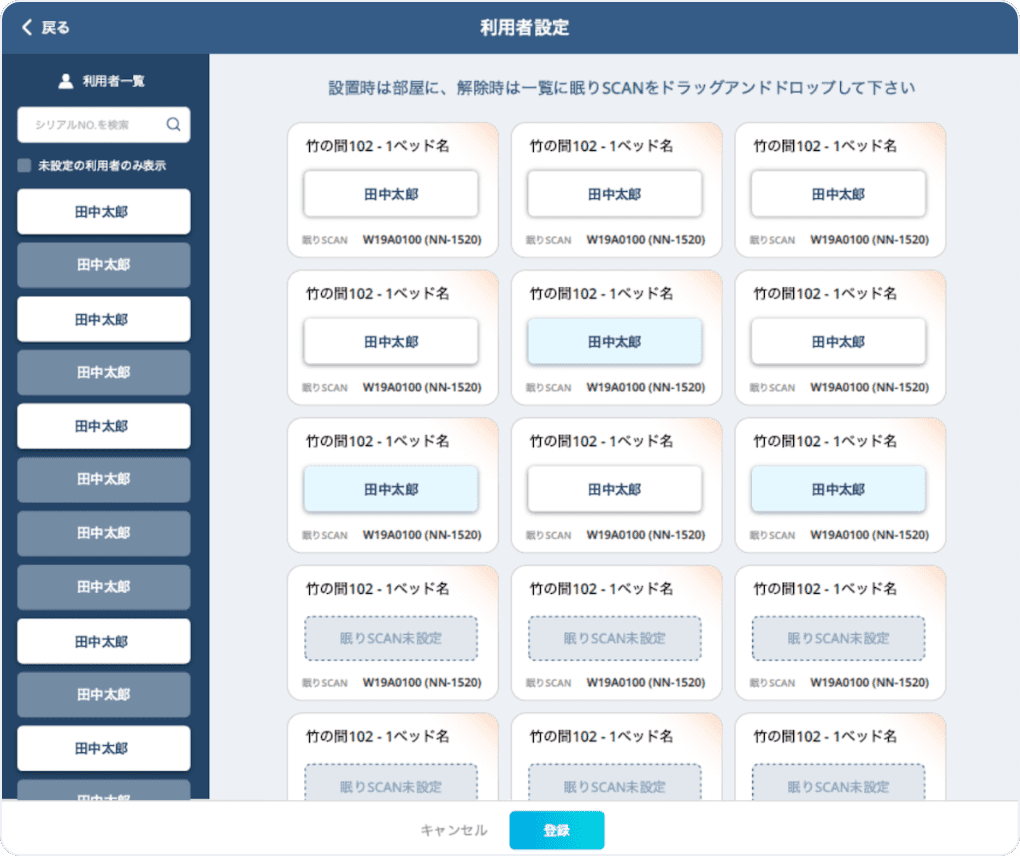Focus the シリアルNO.を検索 input field
The image size is (1020, 856).
click(x=95, y=125)
